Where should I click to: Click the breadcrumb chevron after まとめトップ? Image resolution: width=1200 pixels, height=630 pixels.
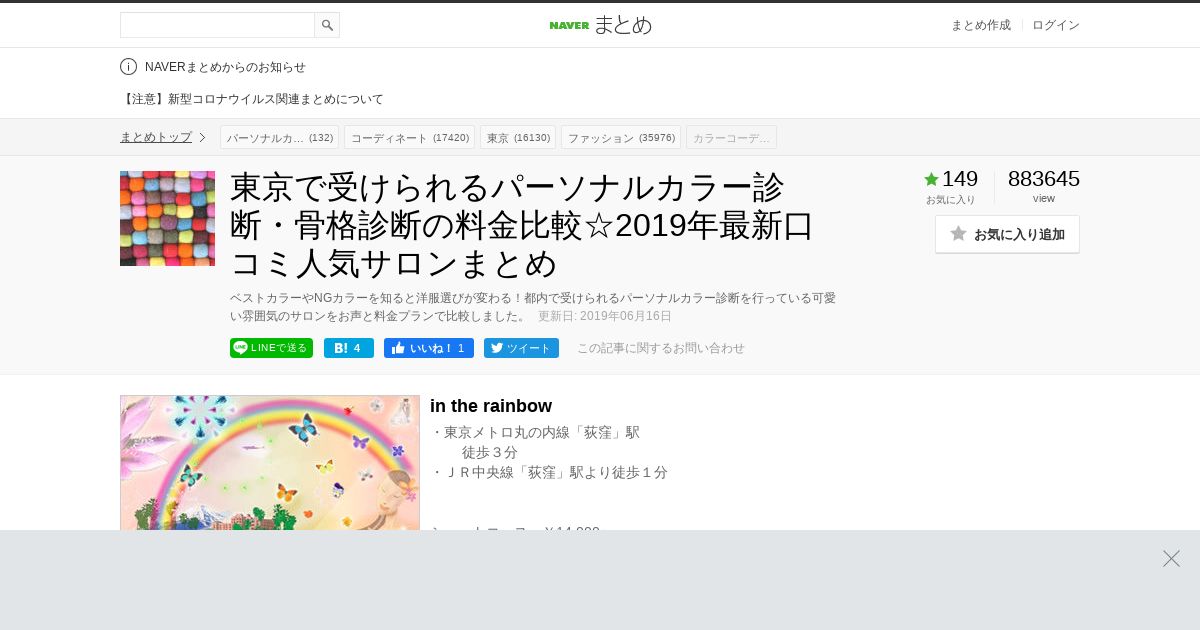(x=202, y=137)
